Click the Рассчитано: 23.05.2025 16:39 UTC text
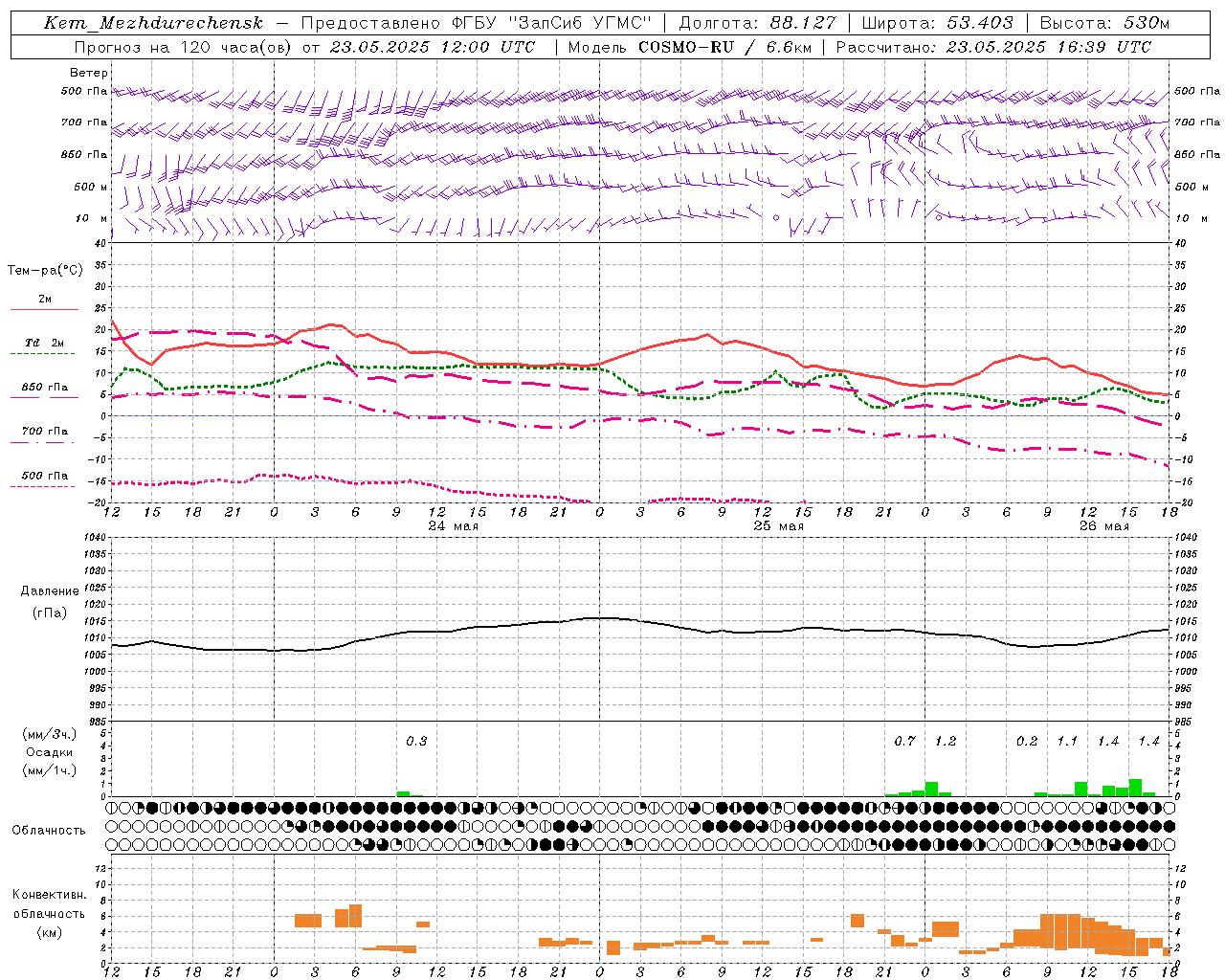Image resolution: width=1225 pixels, height=980 pixels. (x=993, y=47)
